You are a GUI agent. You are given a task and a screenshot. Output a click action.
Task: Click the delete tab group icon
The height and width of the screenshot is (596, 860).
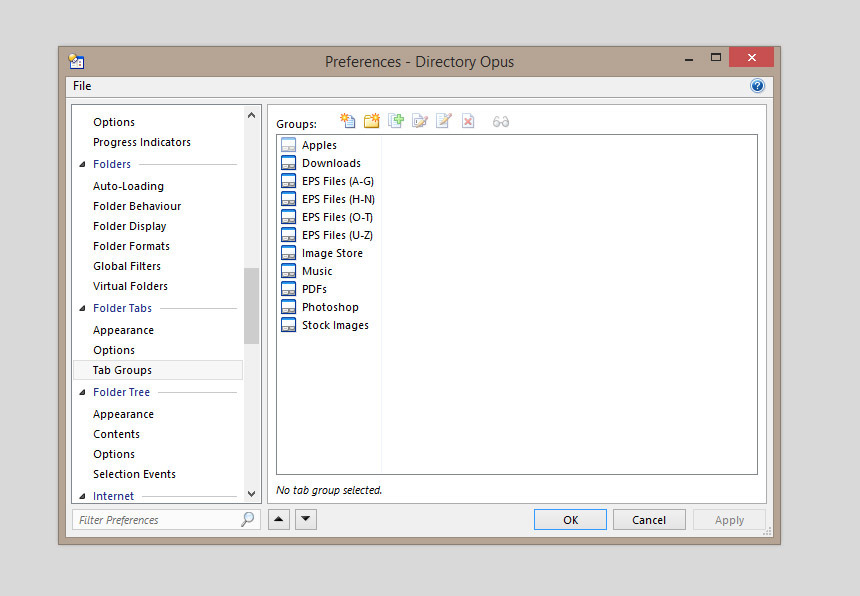[x=468, y=121]
